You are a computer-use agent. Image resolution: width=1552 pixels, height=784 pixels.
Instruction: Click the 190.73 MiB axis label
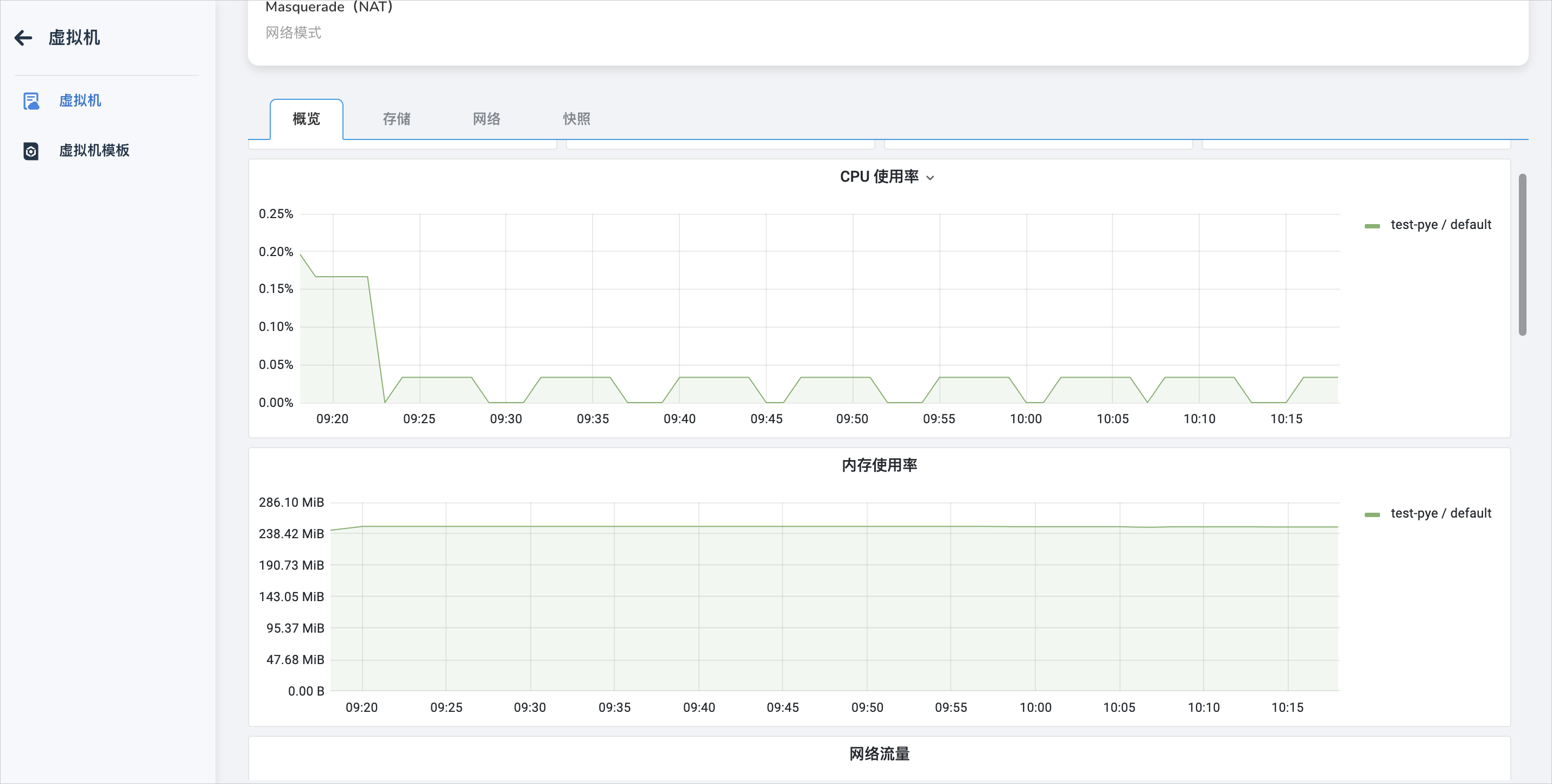tap(291, 565)
